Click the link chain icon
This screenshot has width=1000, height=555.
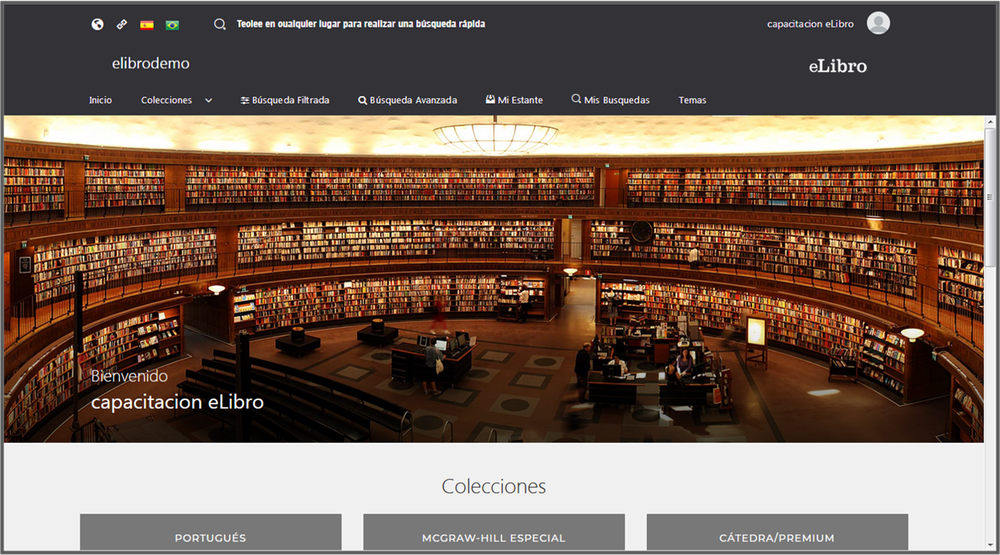(122, 24)
